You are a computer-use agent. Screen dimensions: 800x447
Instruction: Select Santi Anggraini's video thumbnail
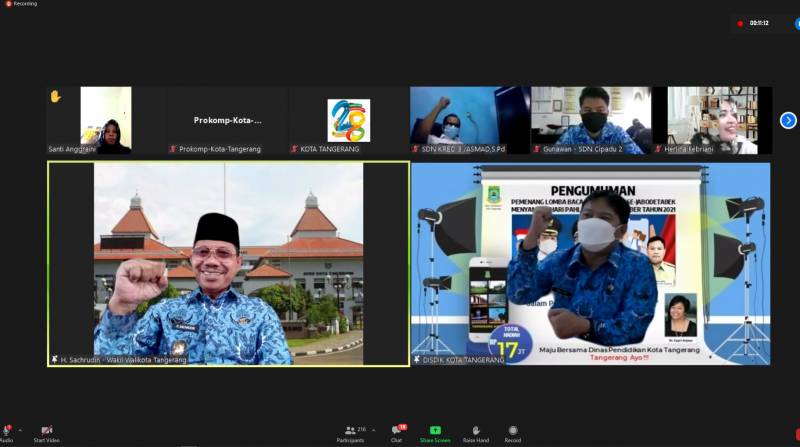click(x=105, y=120)
